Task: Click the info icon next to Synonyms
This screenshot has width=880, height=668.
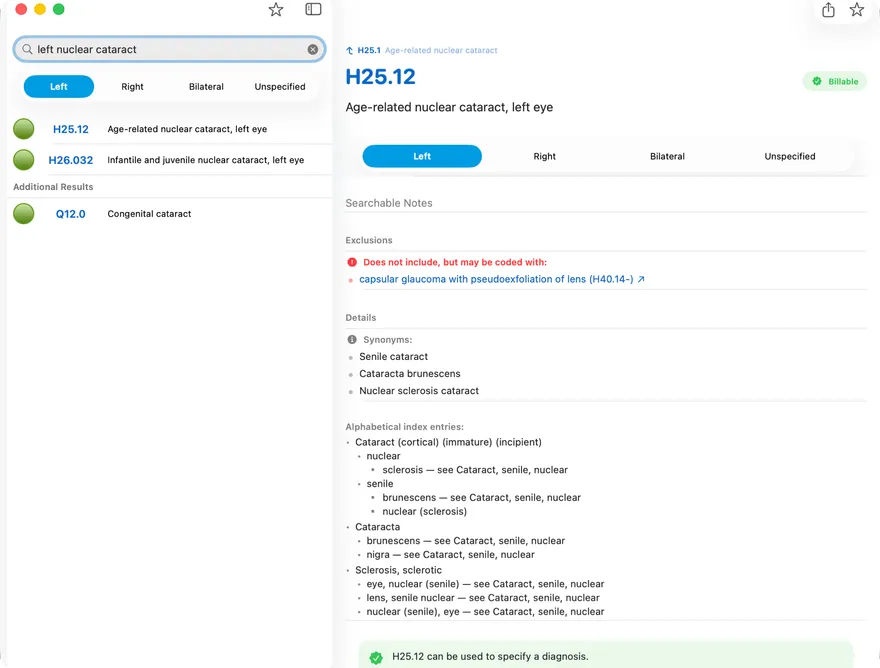Action: [352, 340]
